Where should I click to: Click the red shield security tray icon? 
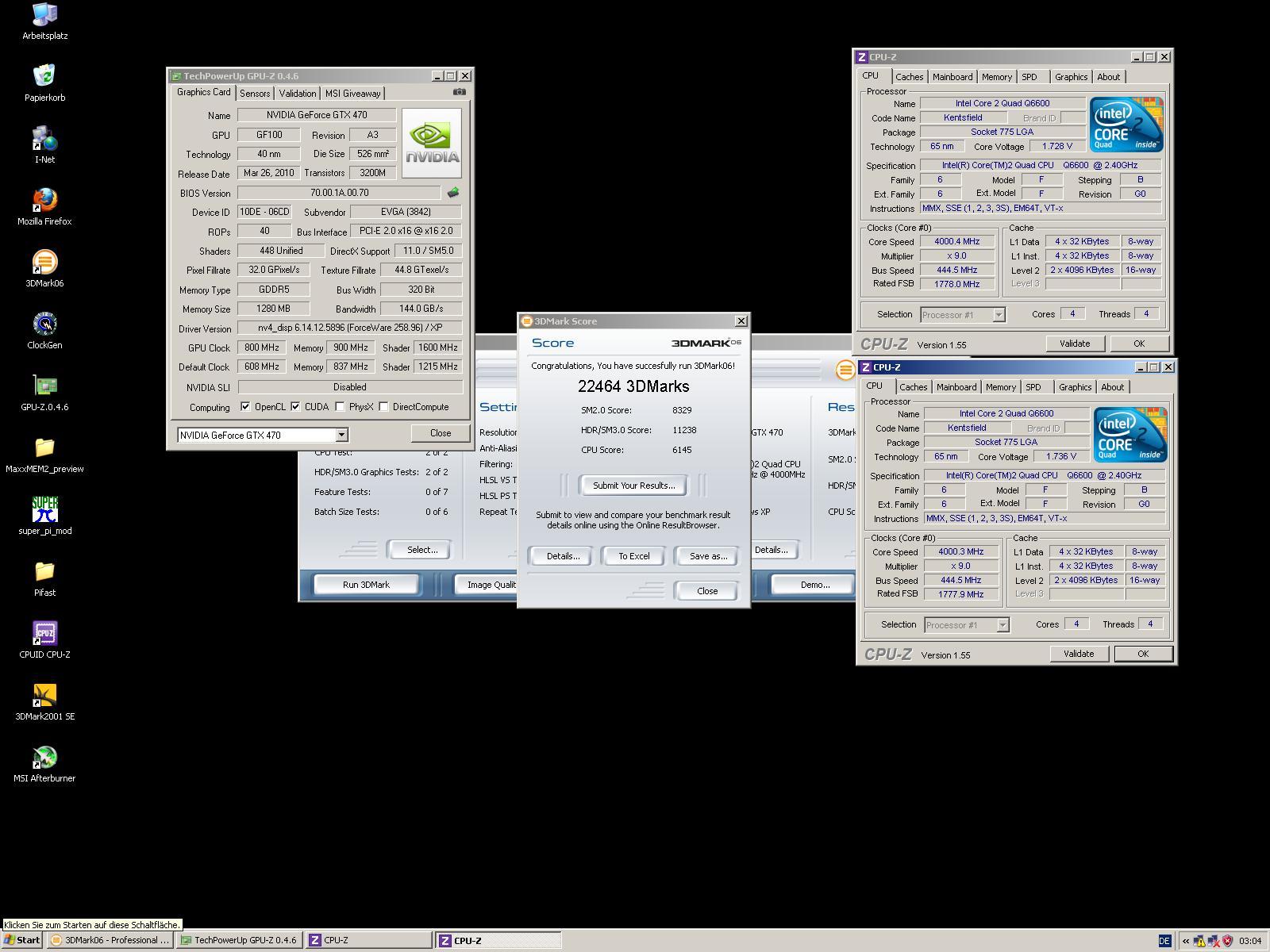tap(1227, 941)
